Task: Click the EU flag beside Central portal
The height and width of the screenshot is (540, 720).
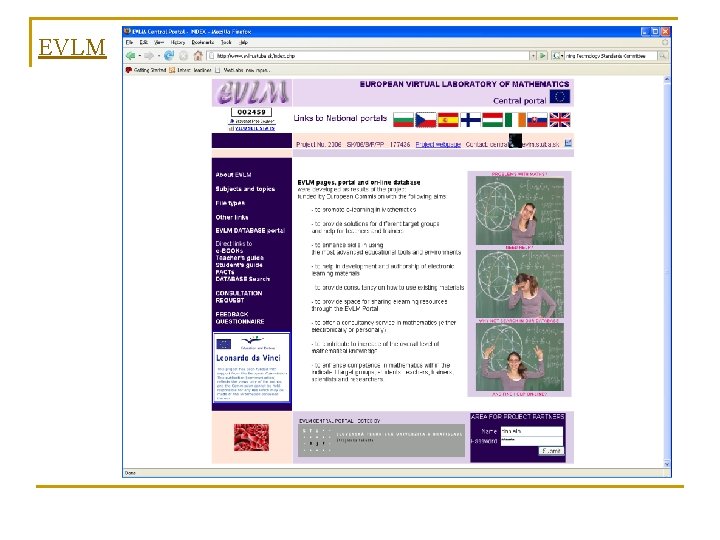Action: tap(560, 97)
